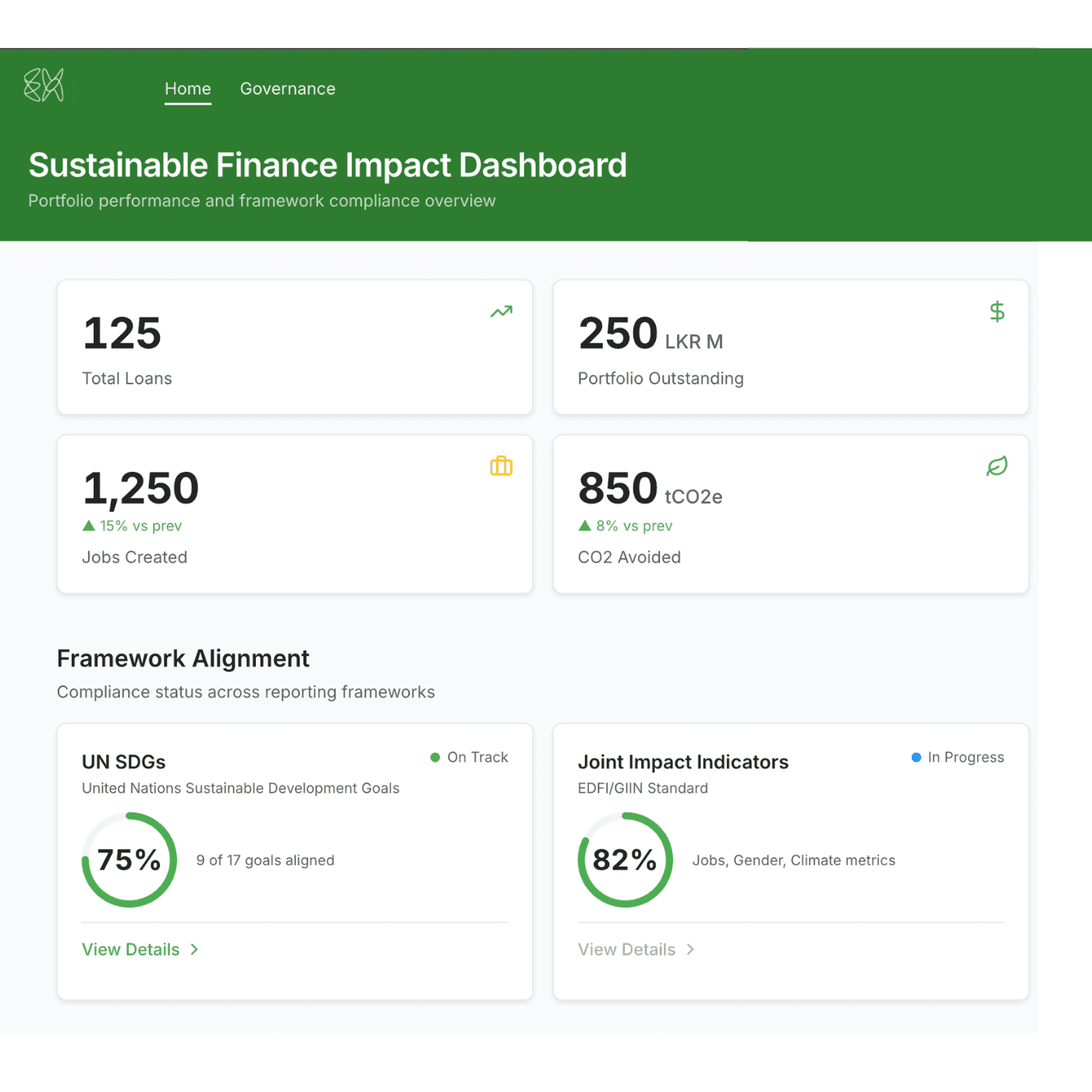Click the leaf logo in the header
The image size is (1092, 1092).
point(44,85)
